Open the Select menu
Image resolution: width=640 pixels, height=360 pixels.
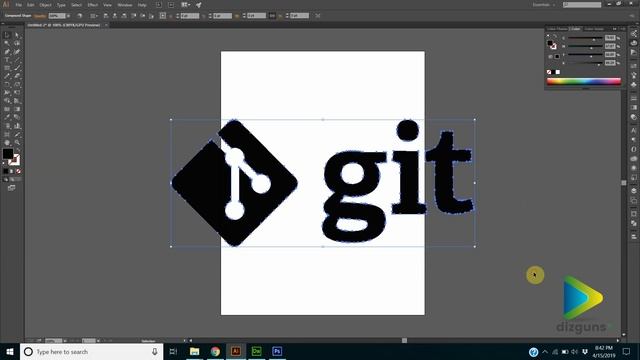coord(76,5)
